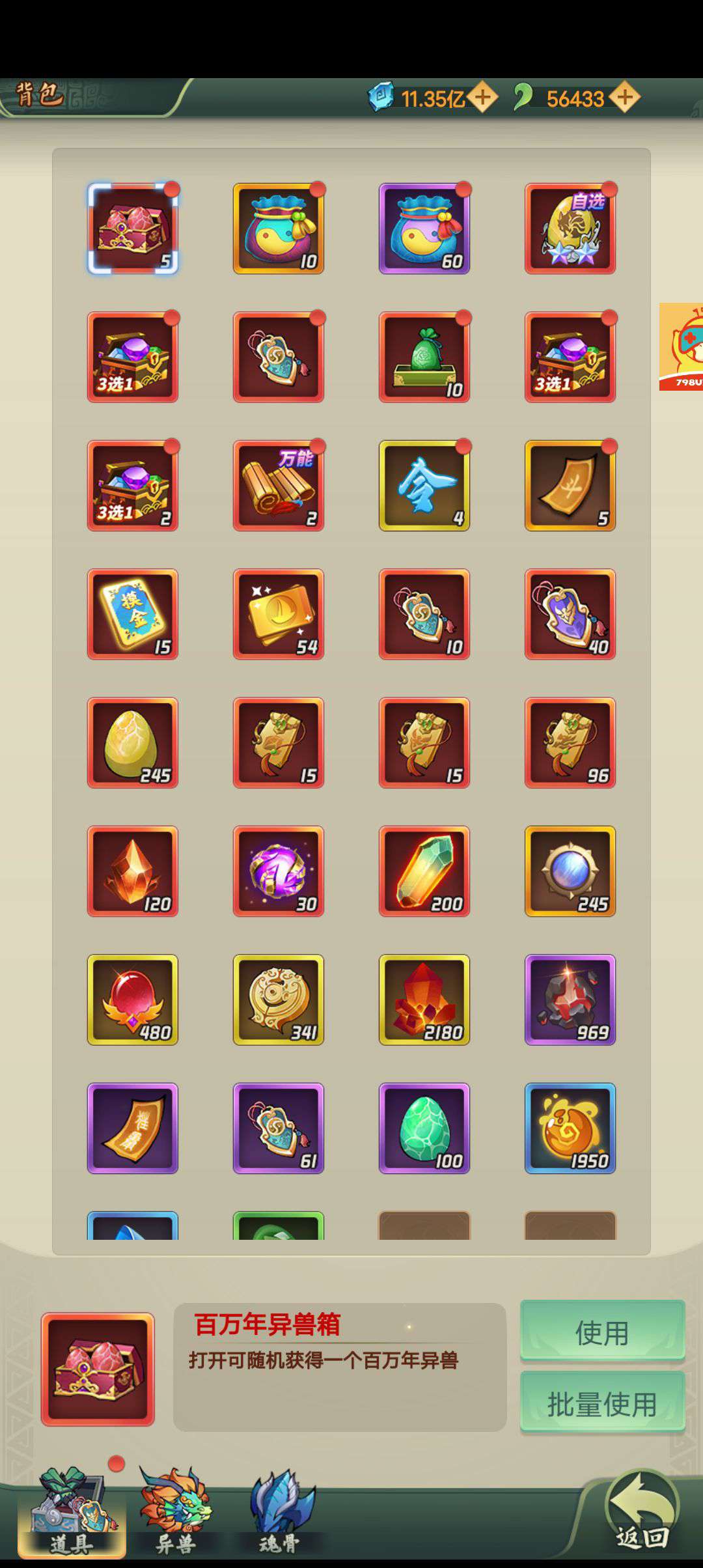Select the golden flame orb with 1950
The image size is (703, 1568).
click(570, 1128)
